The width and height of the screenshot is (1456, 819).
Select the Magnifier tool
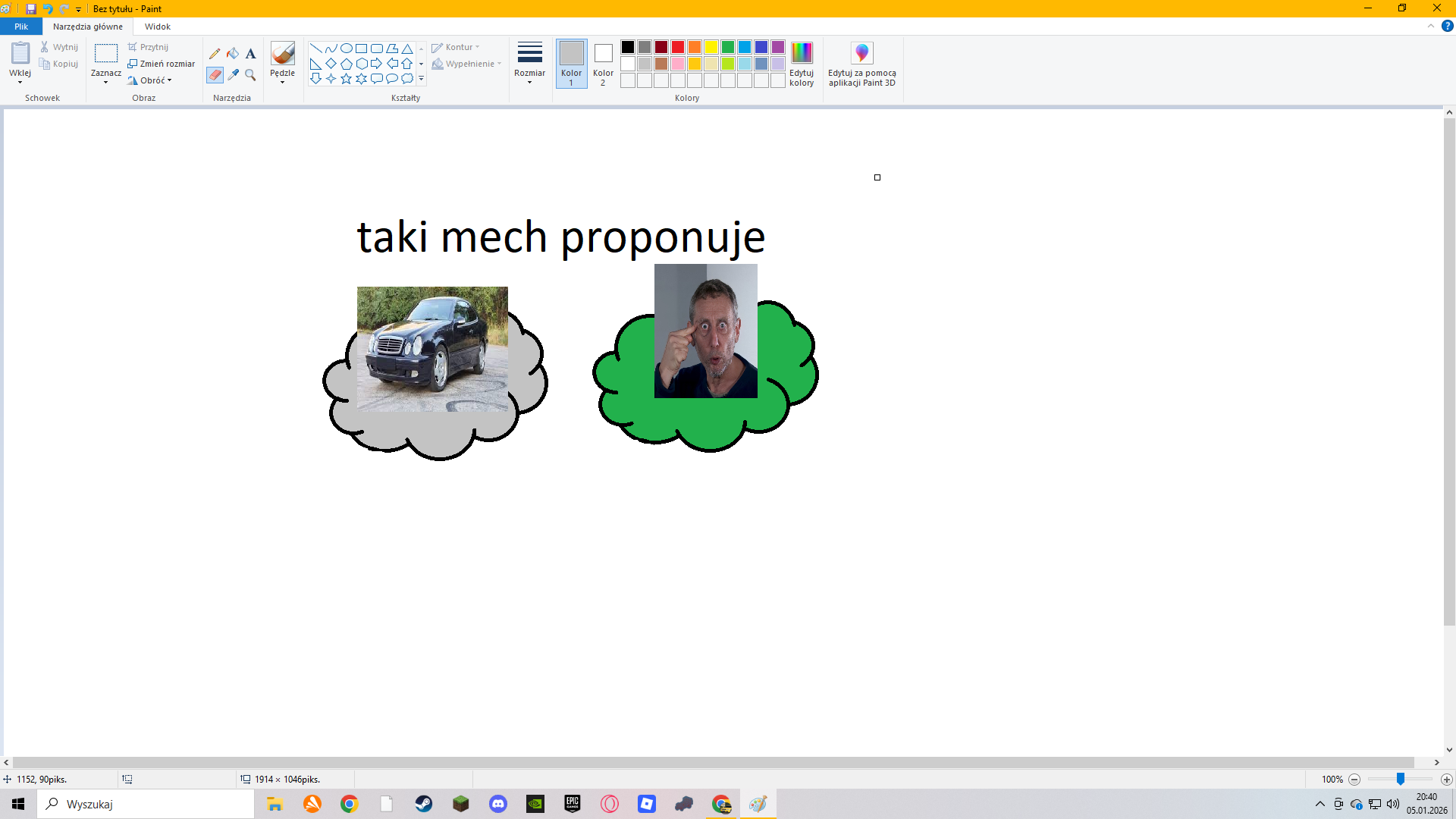251,75
